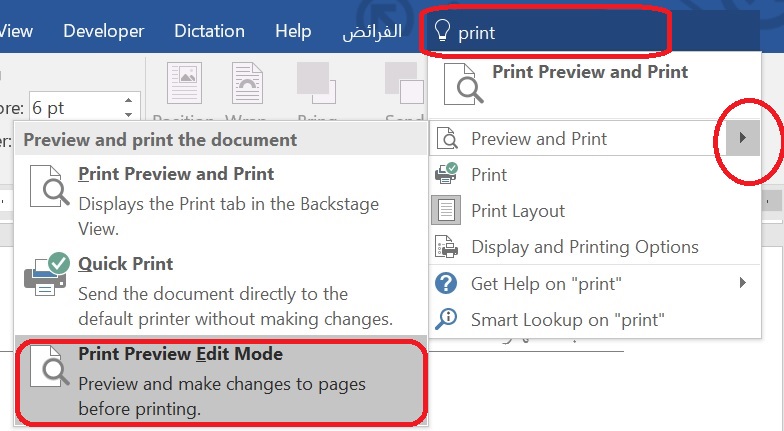Image resolution: width=784 pixels, height=431 pixels.
Task: Click the Print Preview and Print page icon in submenu
Action: (48, 186)
